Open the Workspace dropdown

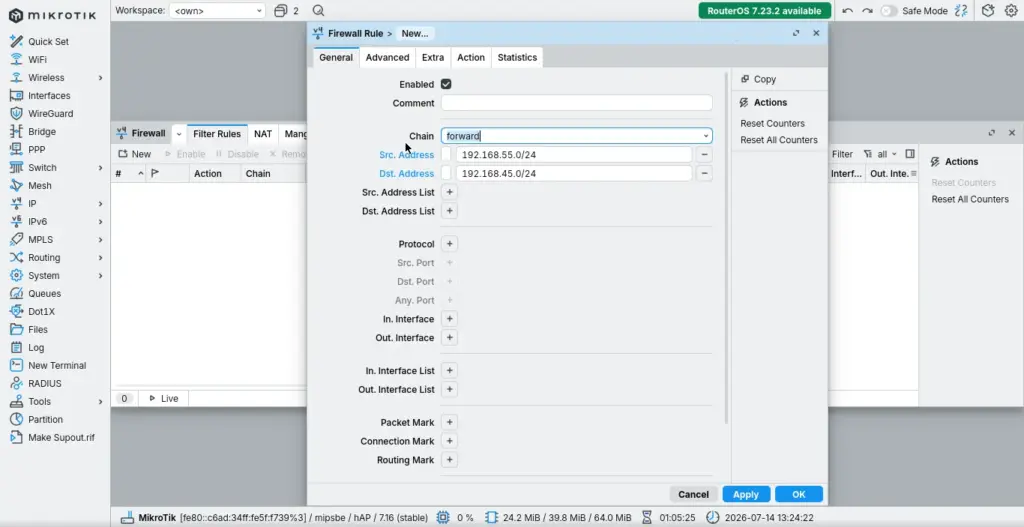[217, 10]
